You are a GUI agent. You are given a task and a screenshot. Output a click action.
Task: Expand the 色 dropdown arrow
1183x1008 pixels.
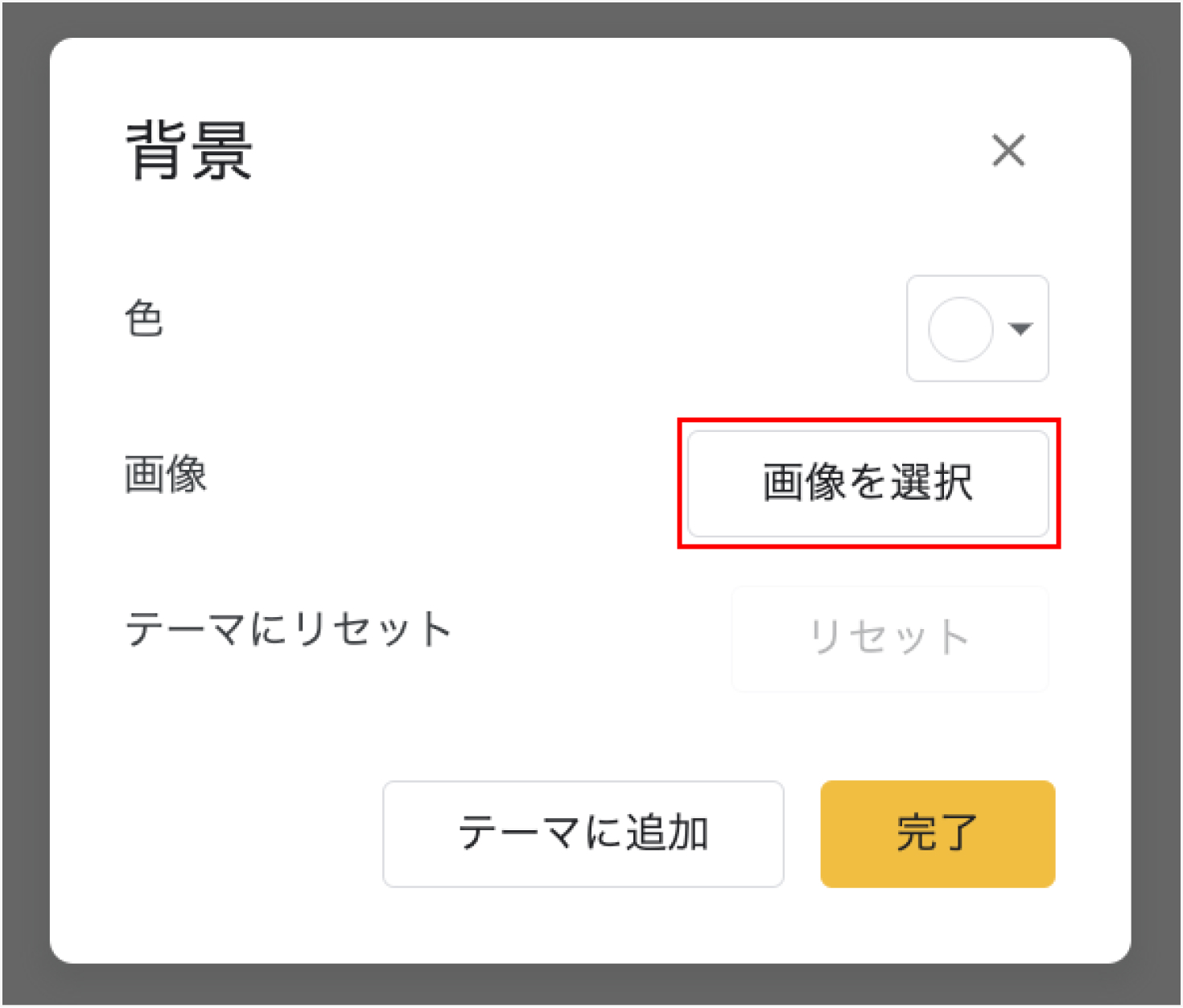pos(1020,328)
